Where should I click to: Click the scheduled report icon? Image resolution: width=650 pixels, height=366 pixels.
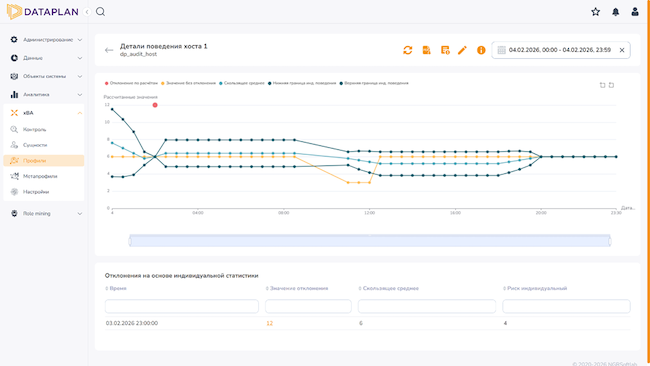pos(445,50)
